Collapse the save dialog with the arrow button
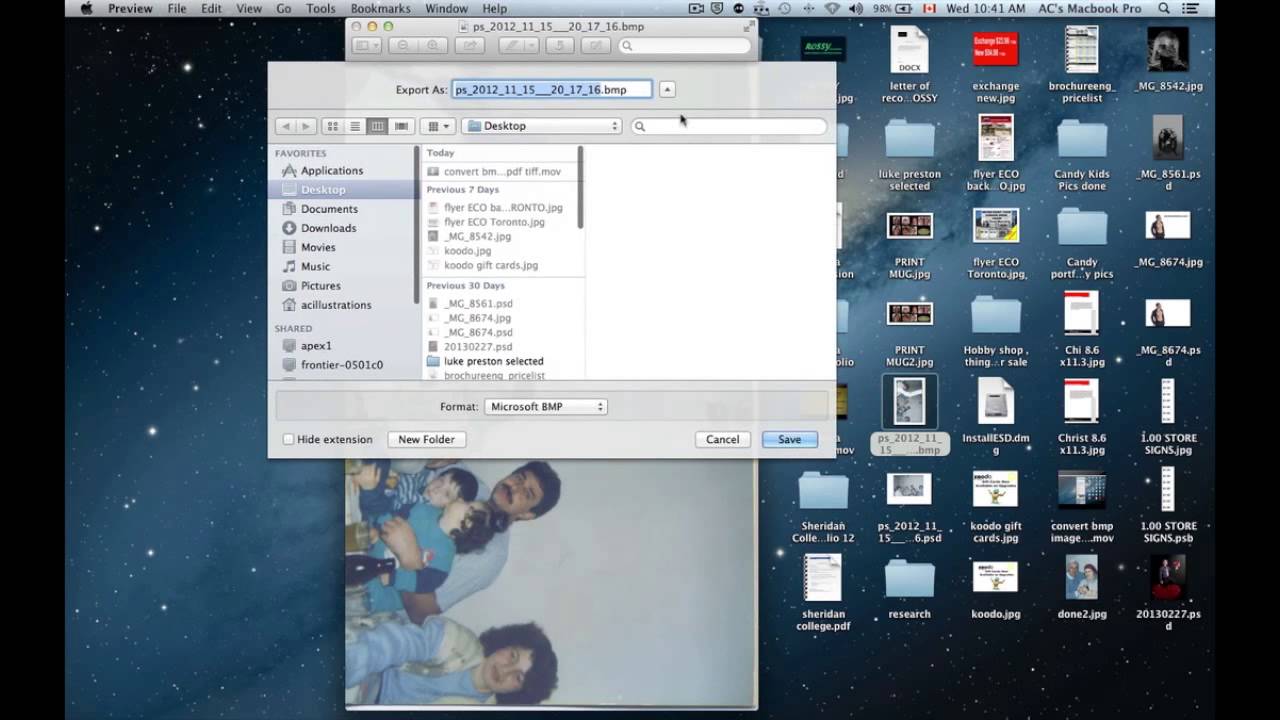The width and height of the screenshot is (1280, 720). pos(667,89)
